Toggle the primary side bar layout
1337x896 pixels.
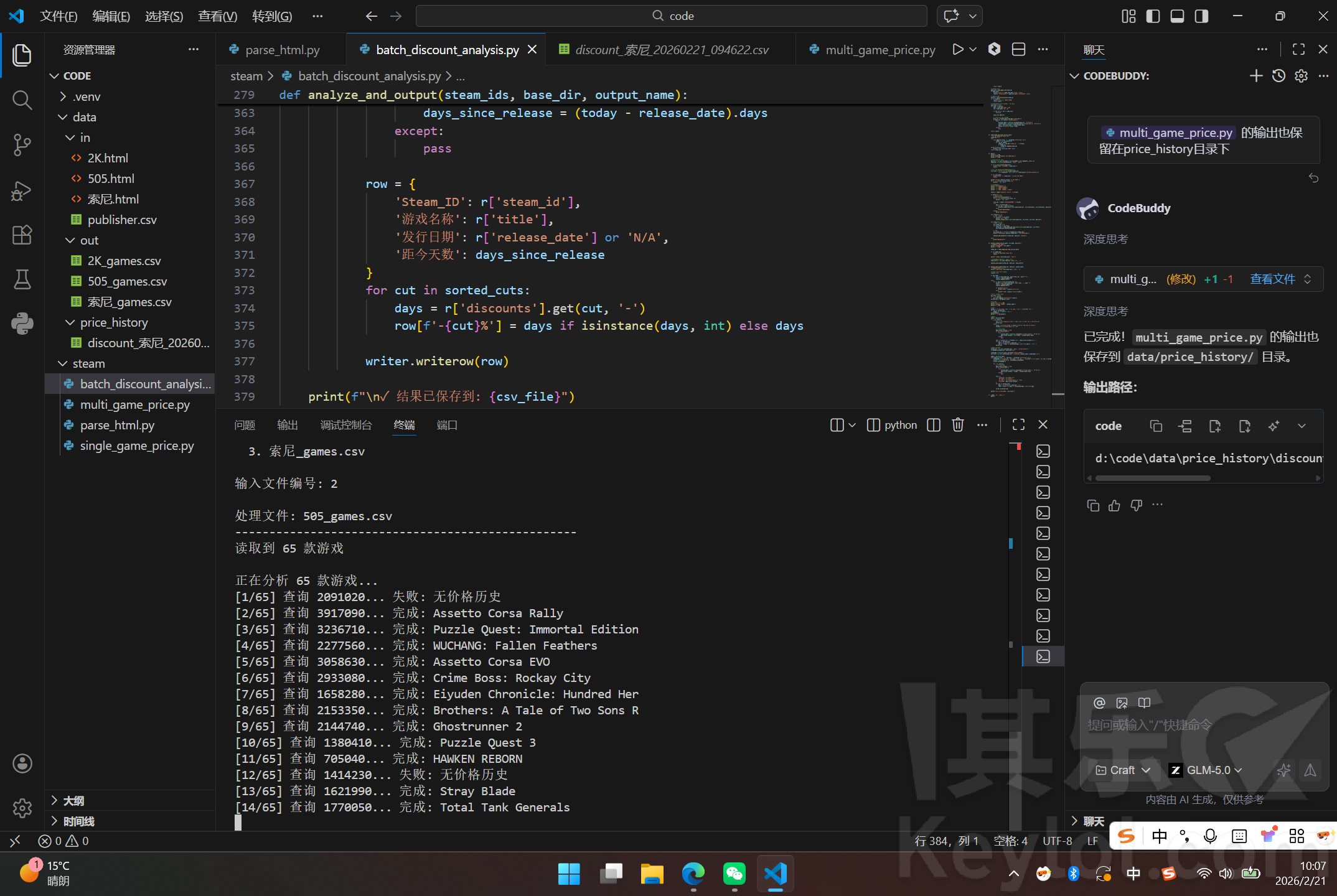[x=1153, y=16]
